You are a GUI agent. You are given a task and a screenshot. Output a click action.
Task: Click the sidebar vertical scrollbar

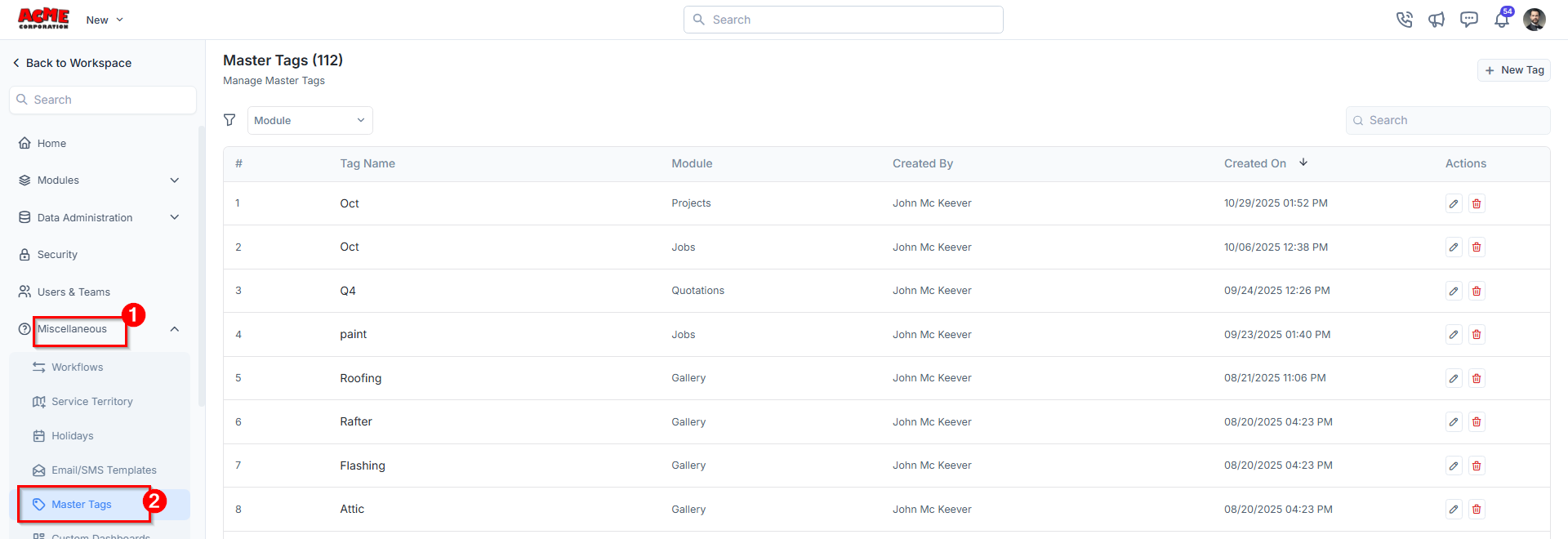(202, 265)
